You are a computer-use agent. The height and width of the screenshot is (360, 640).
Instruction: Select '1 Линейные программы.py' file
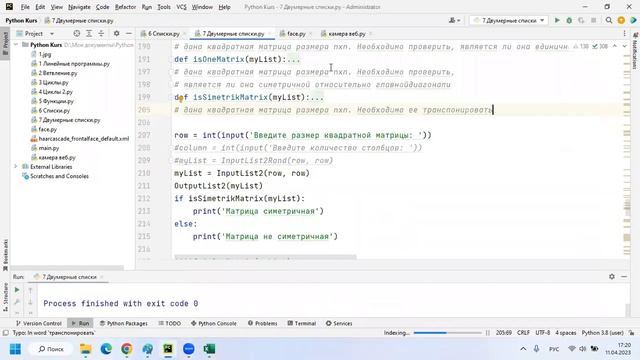[71, 64]
